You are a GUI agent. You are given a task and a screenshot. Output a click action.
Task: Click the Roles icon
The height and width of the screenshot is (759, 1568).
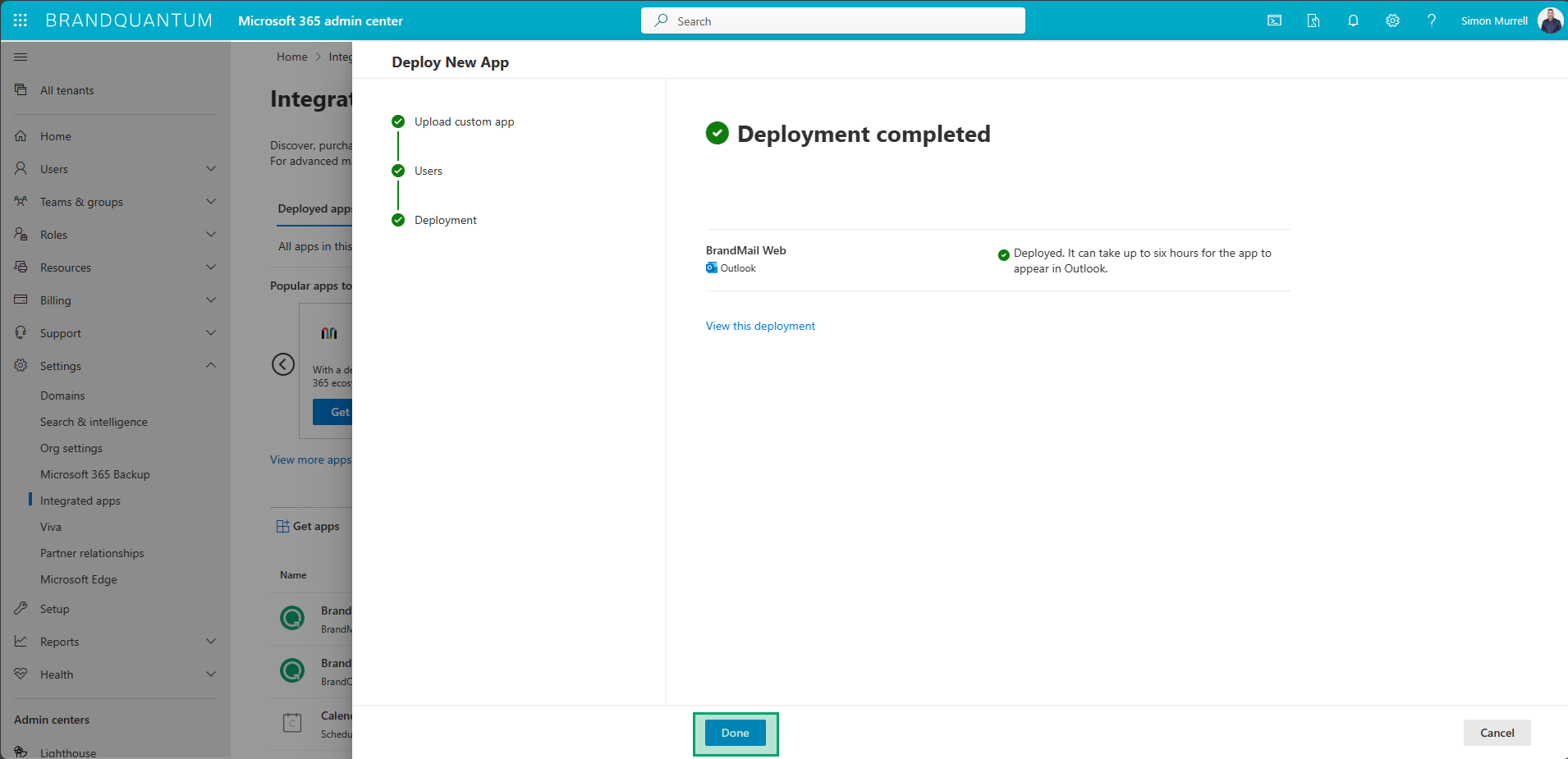(x=21, y=234)
